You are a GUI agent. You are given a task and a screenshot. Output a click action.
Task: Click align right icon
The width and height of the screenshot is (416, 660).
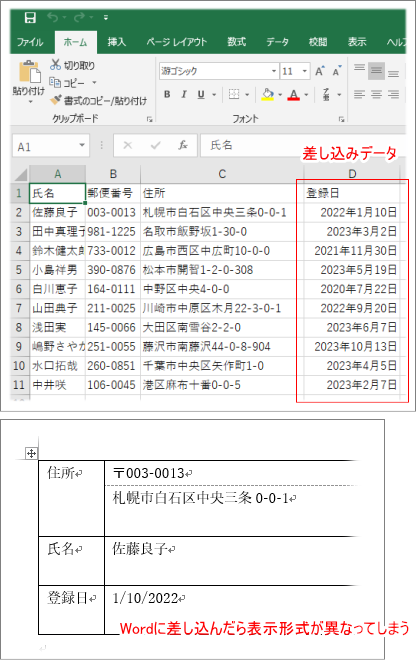click(x=393, y=94)
